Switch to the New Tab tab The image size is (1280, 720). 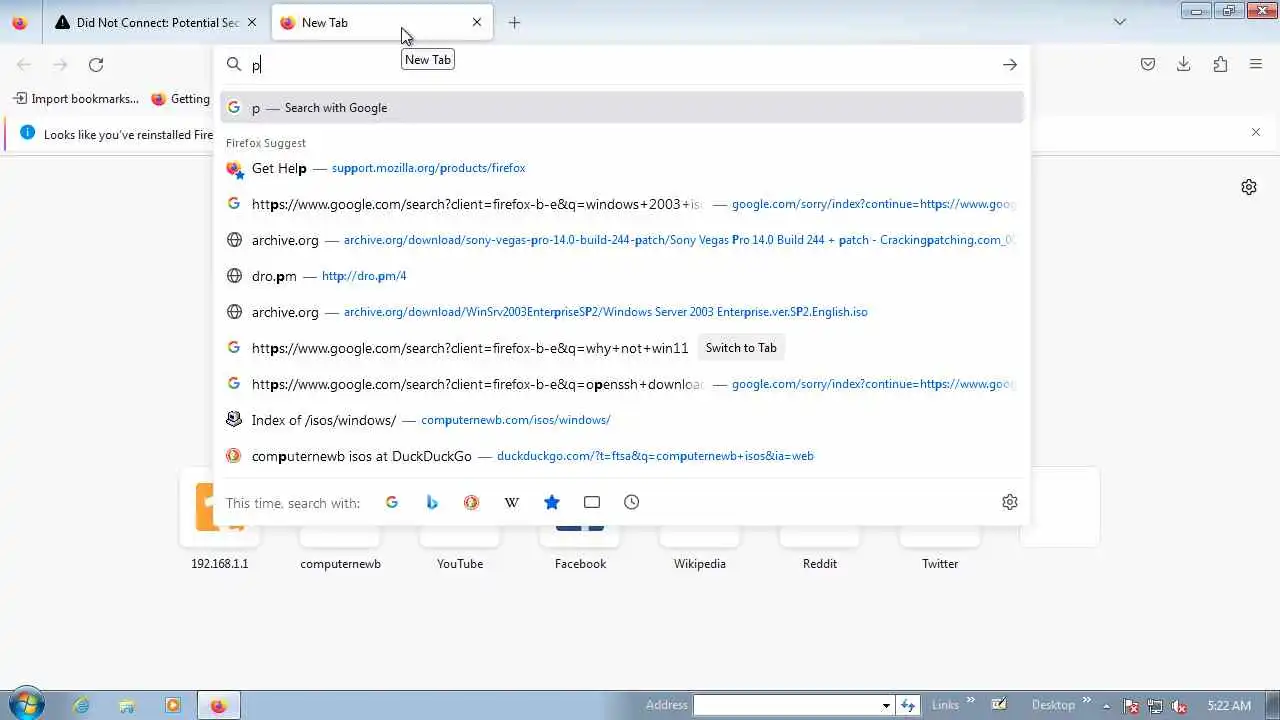point(381,22)
